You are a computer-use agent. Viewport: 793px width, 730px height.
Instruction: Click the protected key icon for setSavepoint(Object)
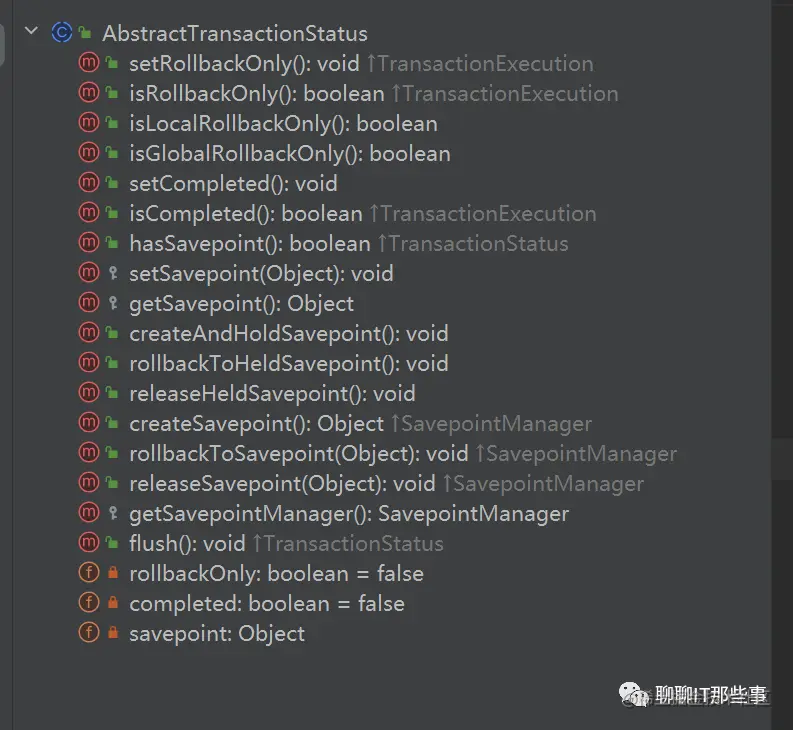(x=113, y=273)
